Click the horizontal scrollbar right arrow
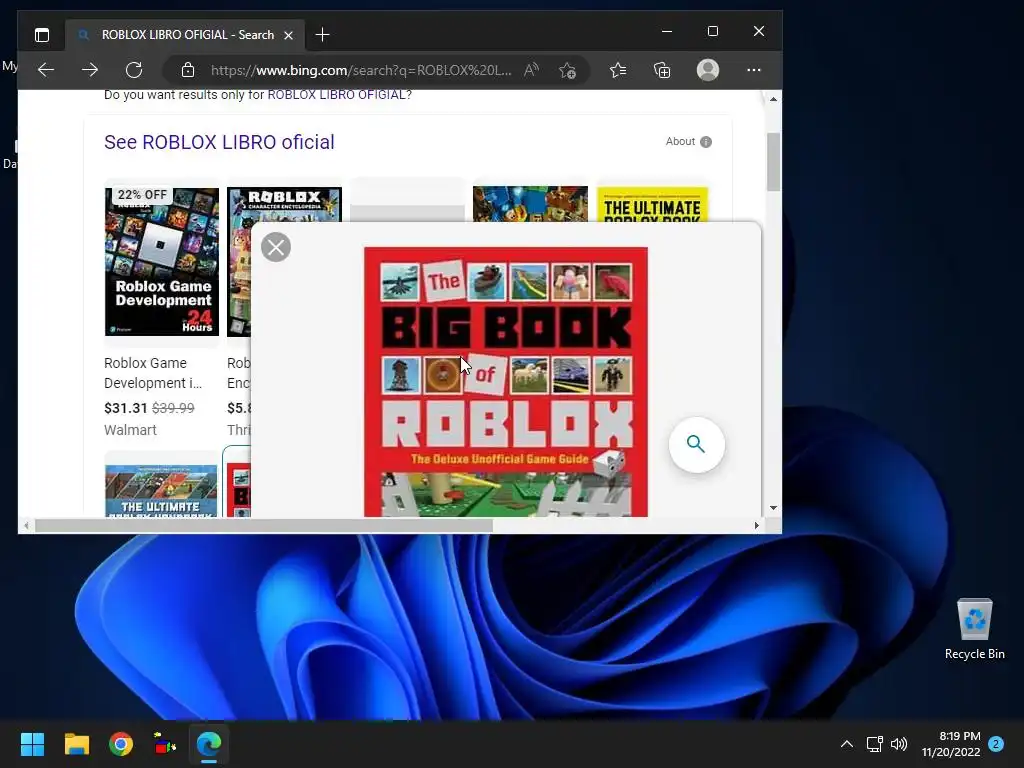The height and width of the screenshot is (768, 1024). 757,525
